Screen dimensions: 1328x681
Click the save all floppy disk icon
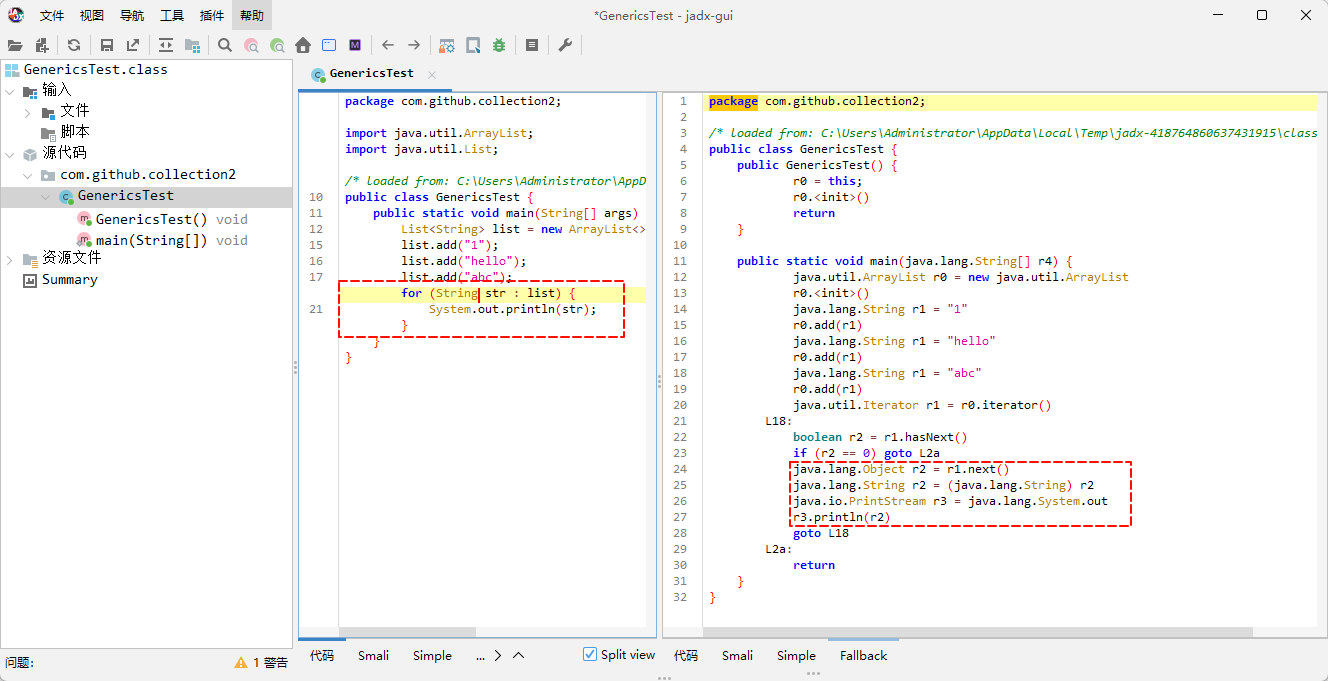tap(107, 45)
